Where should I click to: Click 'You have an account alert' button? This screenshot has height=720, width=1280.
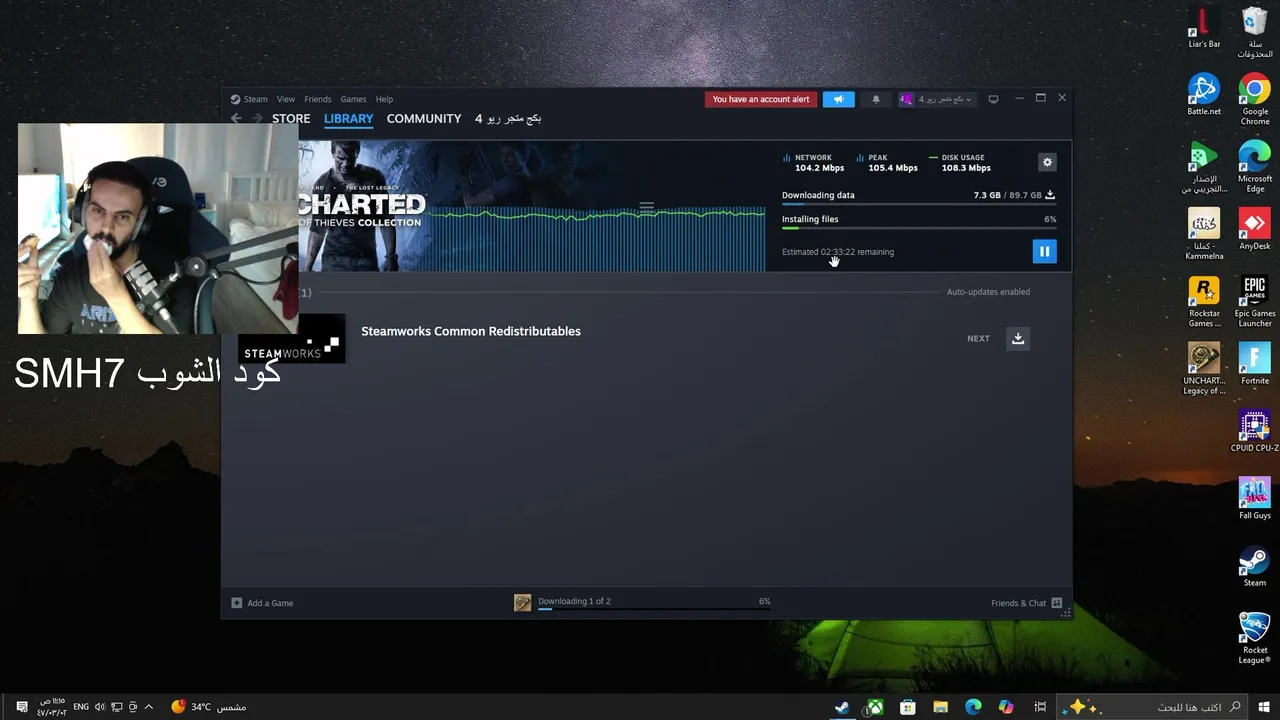(761, 99)
